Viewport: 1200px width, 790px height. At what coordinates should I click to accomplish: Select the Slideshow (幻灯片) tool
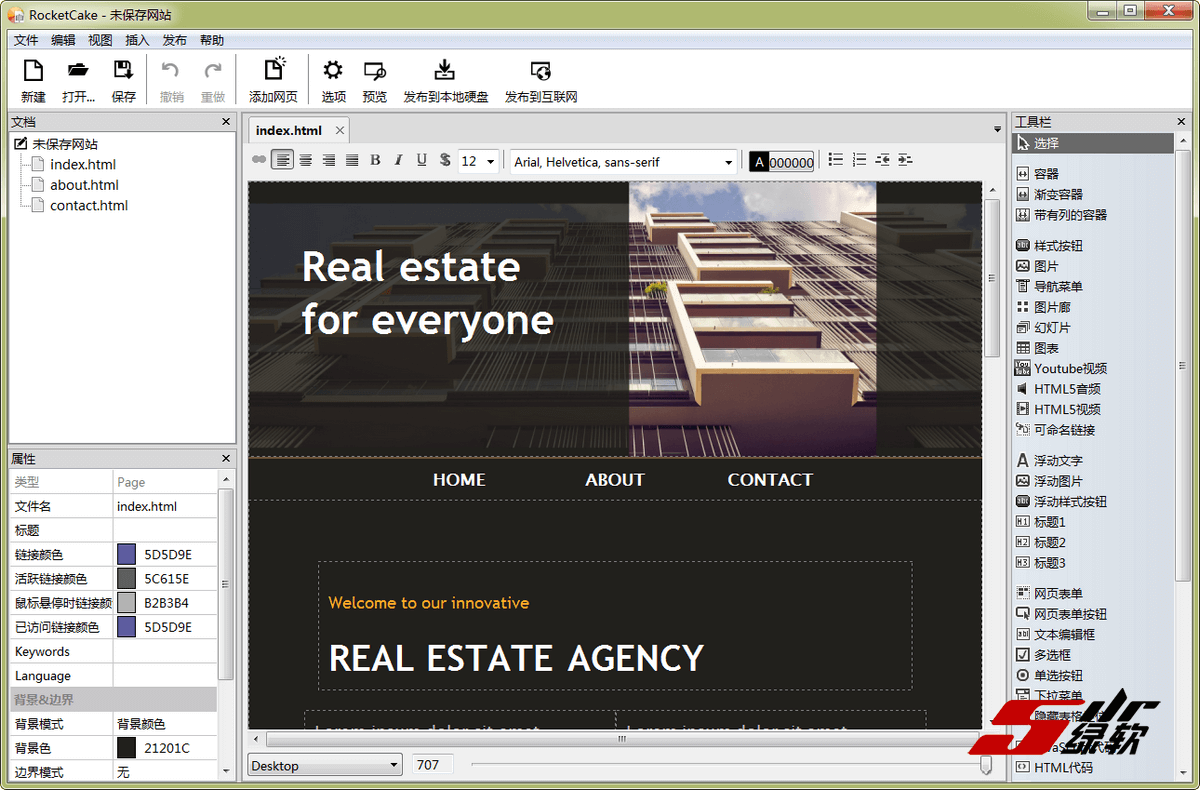pos(1051,327)
